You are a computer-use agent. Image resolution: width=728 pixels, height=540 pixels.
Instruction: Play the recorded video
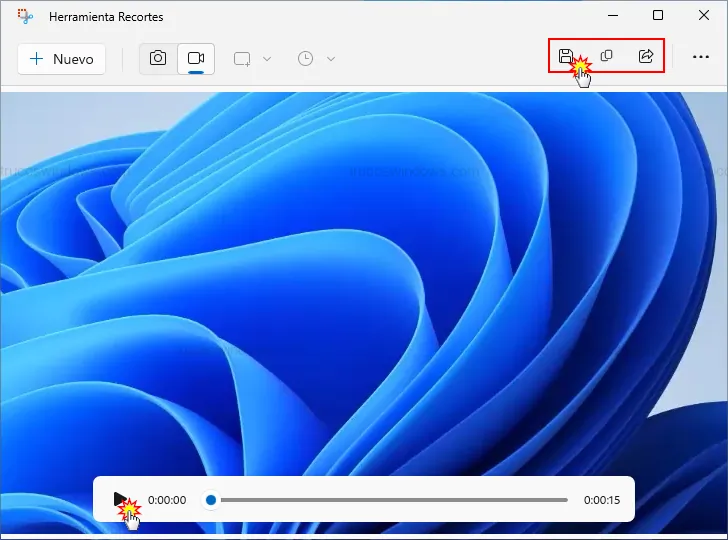coord(120,499)
